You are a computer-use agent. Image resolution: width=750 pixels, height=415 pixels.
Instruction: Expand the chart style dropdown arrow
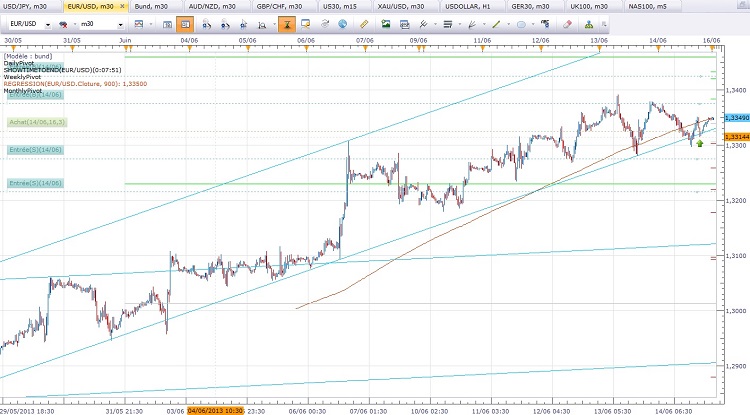(151, 24)
